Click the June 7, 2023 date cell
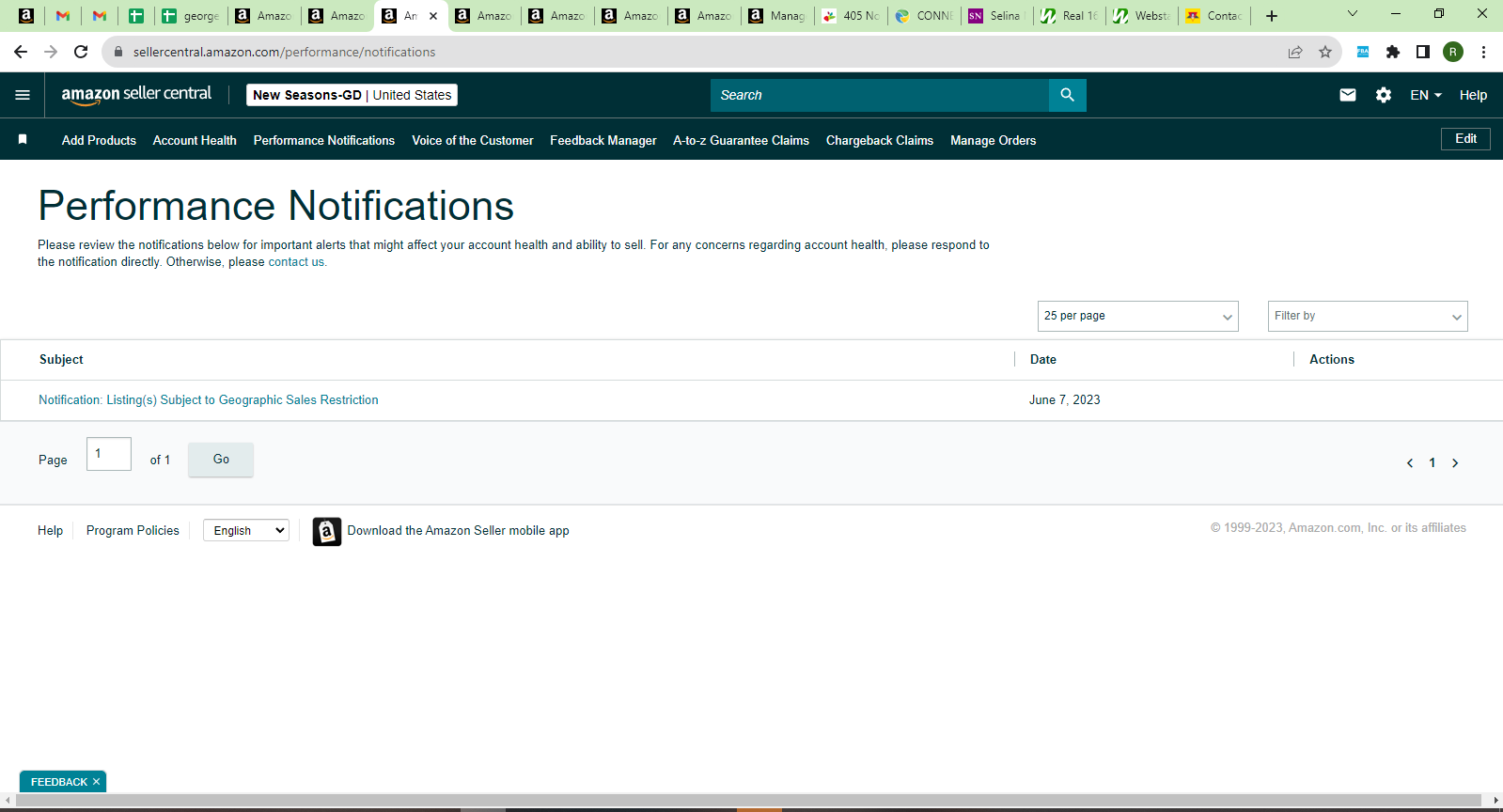The height and width of the screenshot is (812, 1503). (x=1065, y=400)
